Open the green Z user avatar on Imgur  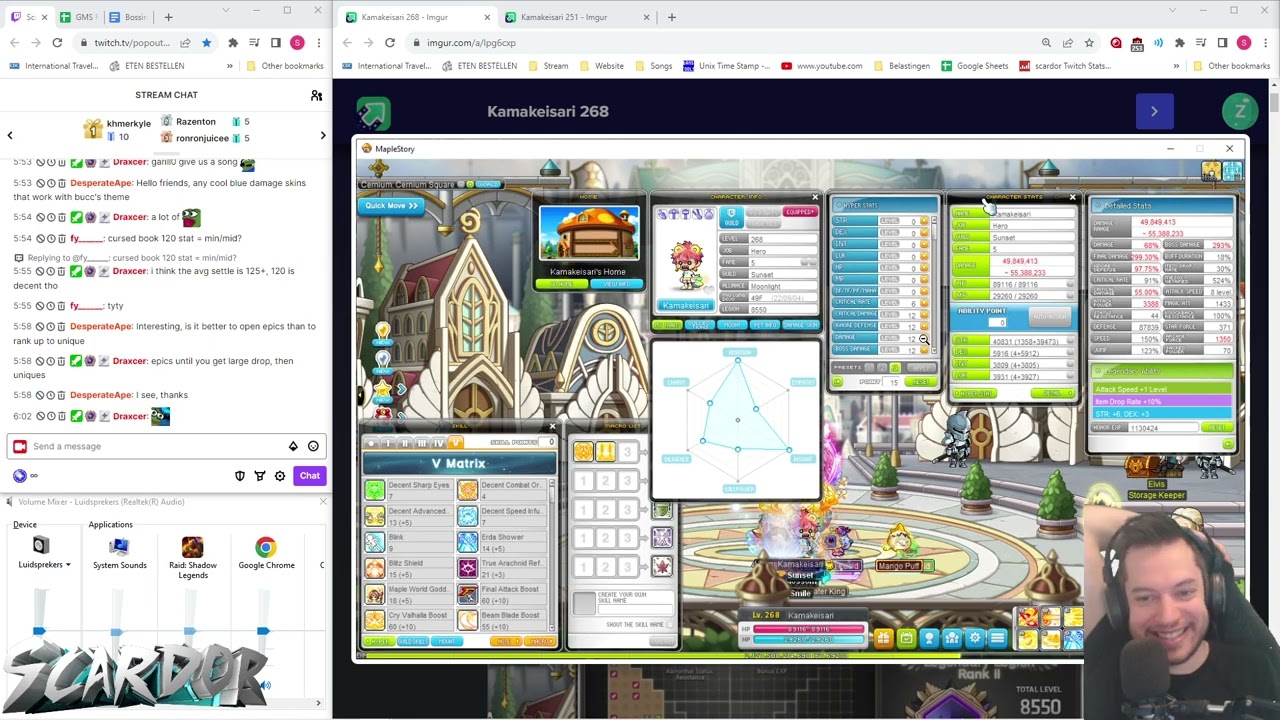click(x=1241, y=112)
